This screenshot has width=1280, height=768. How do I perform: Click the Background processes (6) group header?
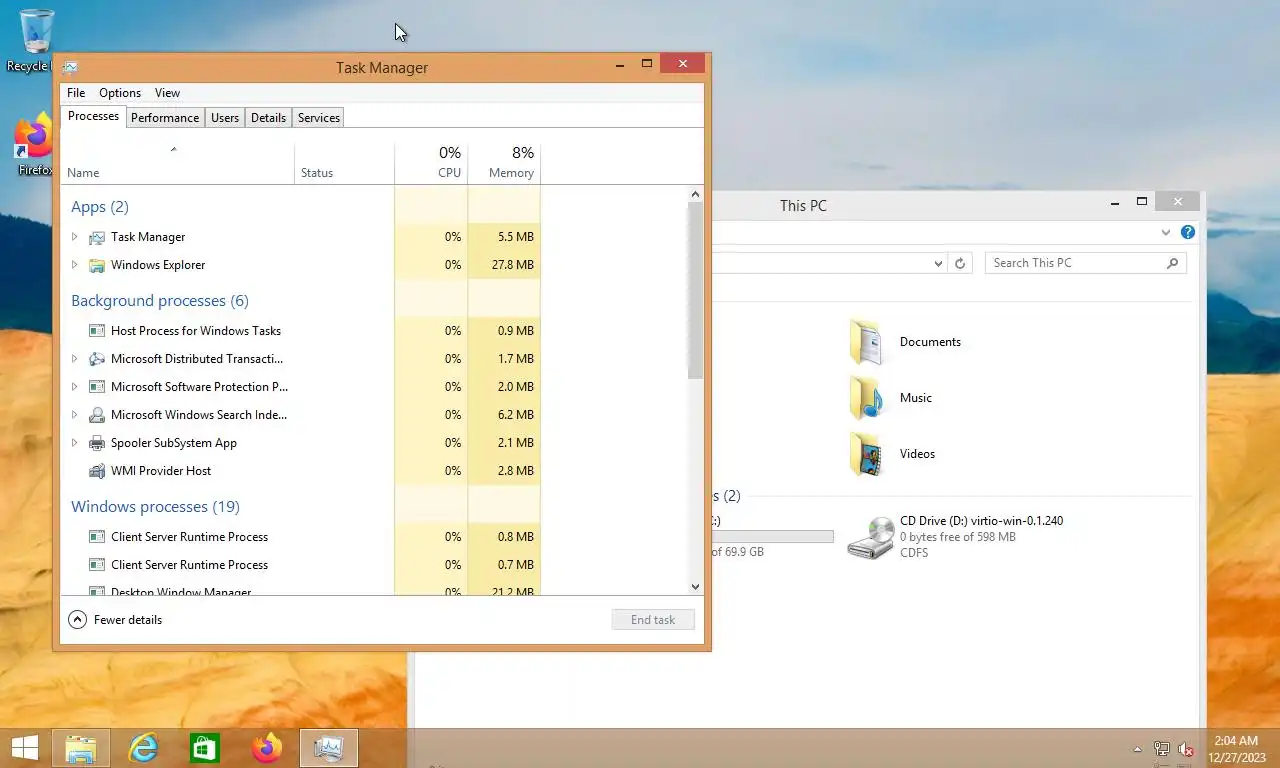click(160, 301)
